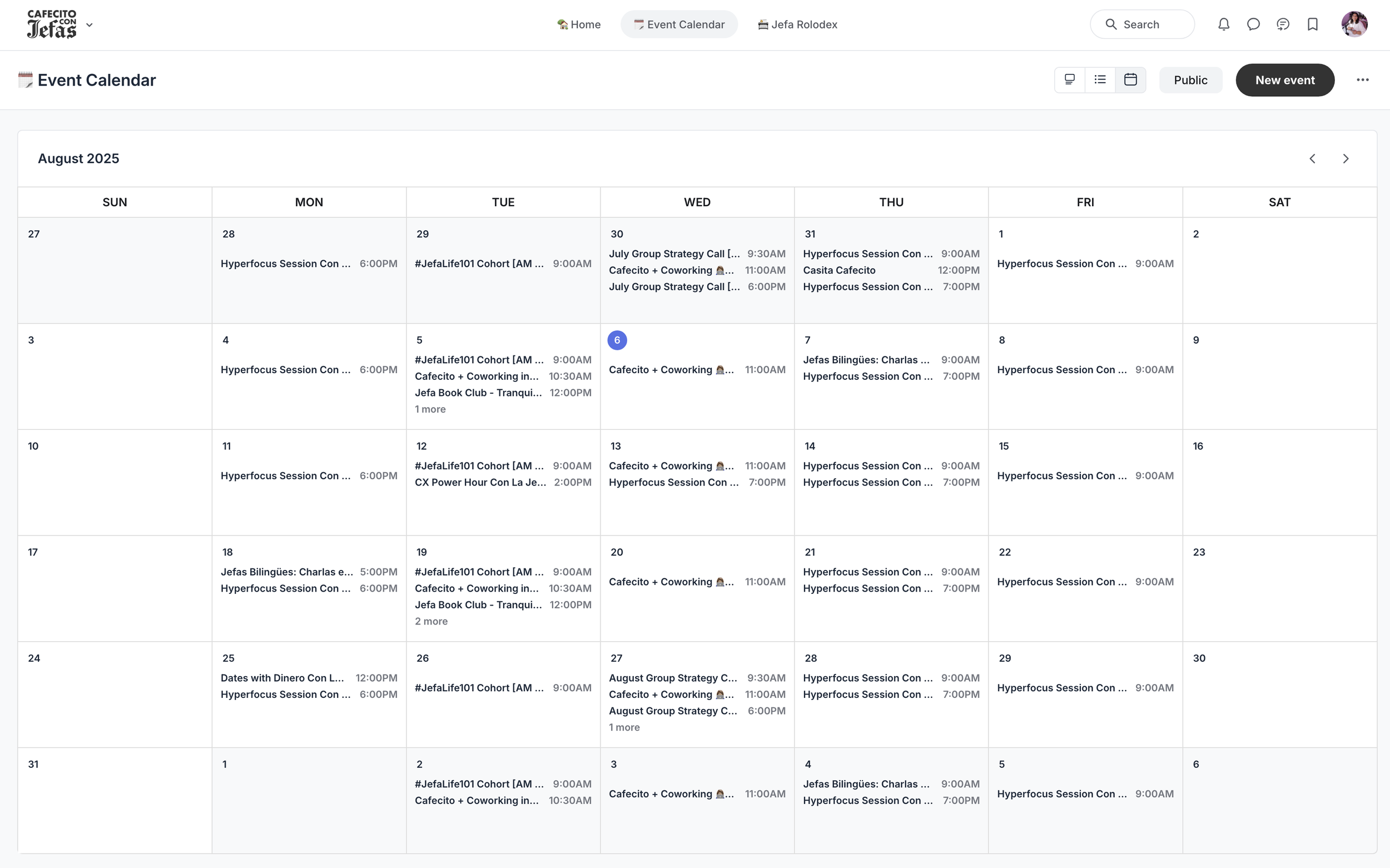1390x868 pixels.
Task: Go to the Home tab
Action: [579, 24]
